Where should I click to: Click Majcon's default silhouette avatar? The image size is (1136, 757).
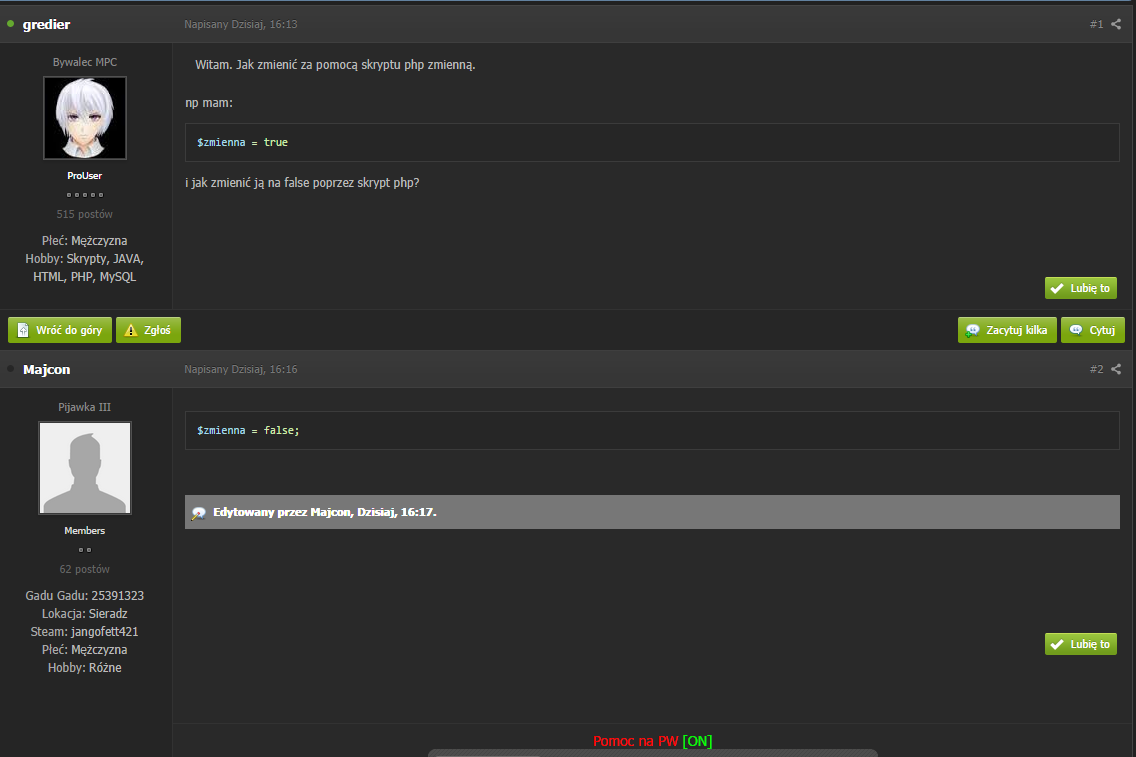85,468
